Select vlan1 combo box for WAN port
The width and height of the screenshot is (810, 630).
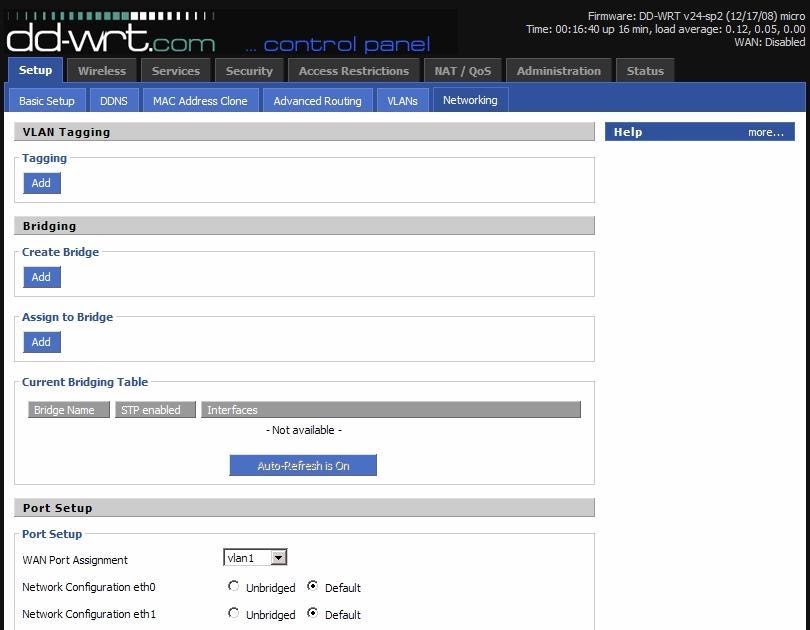tap(255, 557)
